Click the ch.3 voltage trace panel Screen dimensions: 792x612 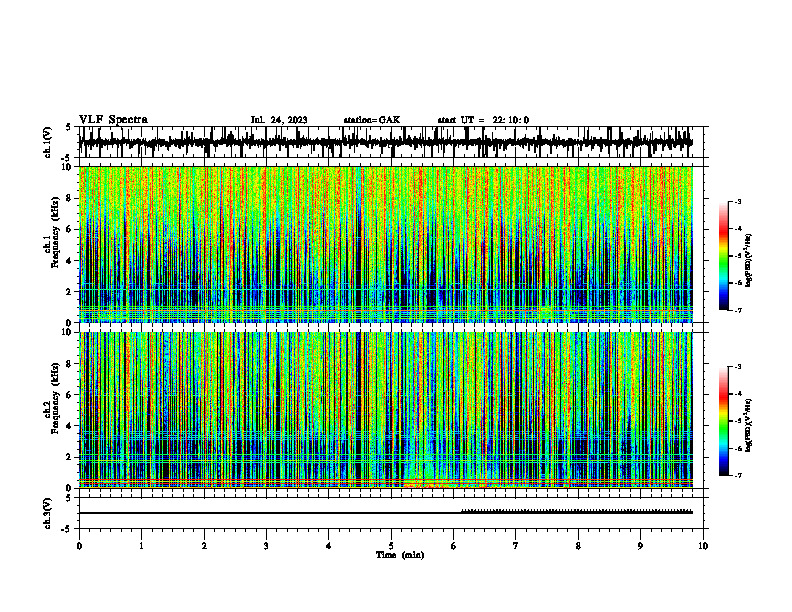[390, 513]
